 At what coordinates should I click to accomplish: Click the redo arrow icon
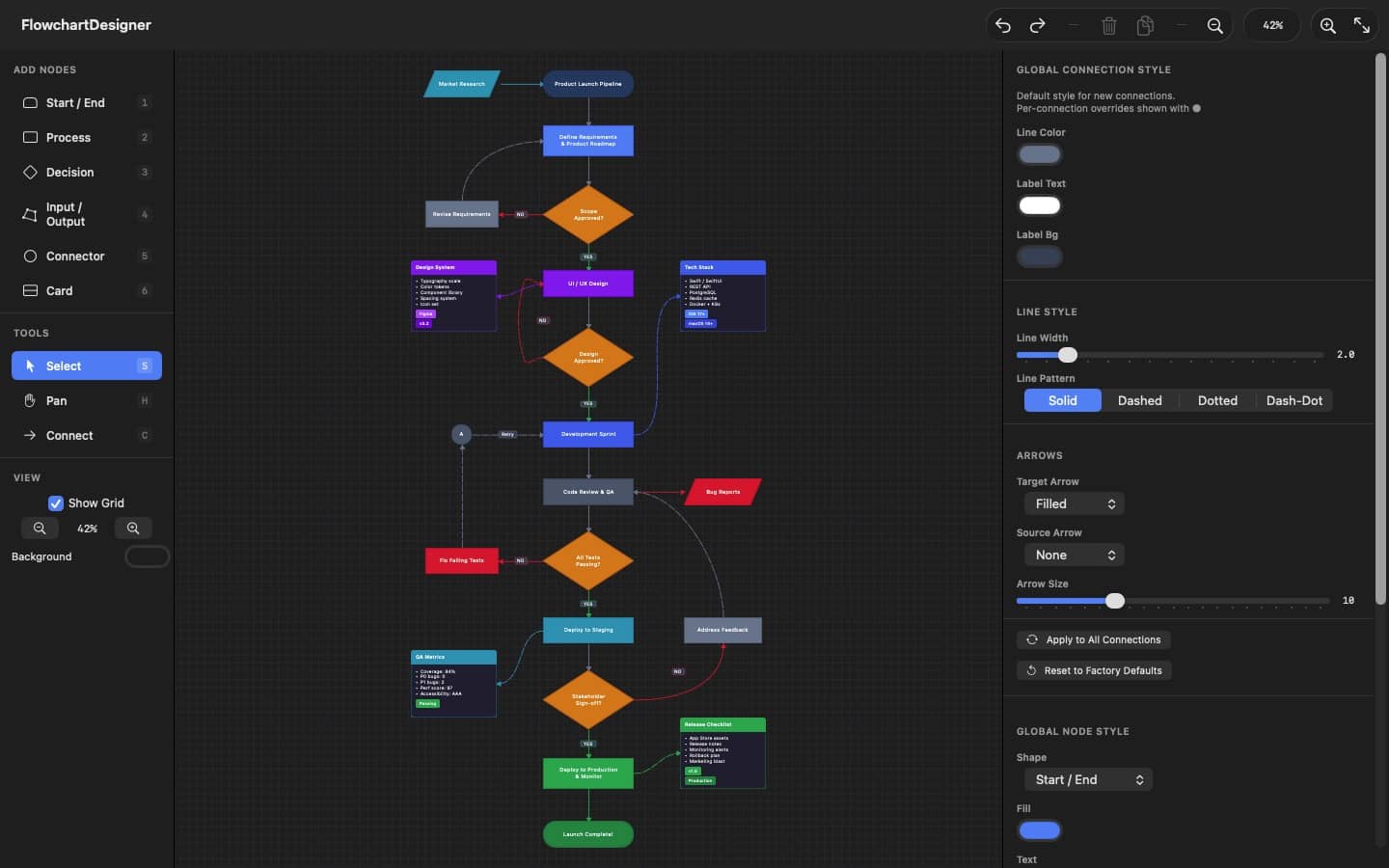pyautogui.click(x=1038, y=26)
